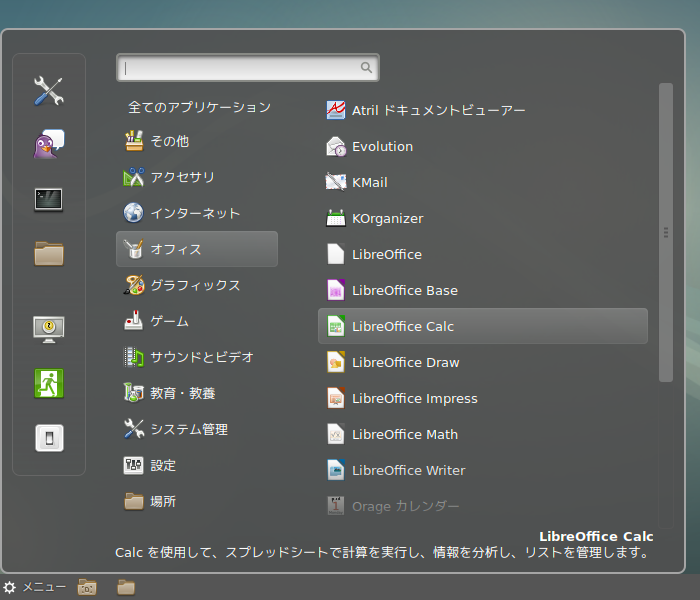The image size is (700, 600).
Task: Open the 場所 category
Action: 197,501
